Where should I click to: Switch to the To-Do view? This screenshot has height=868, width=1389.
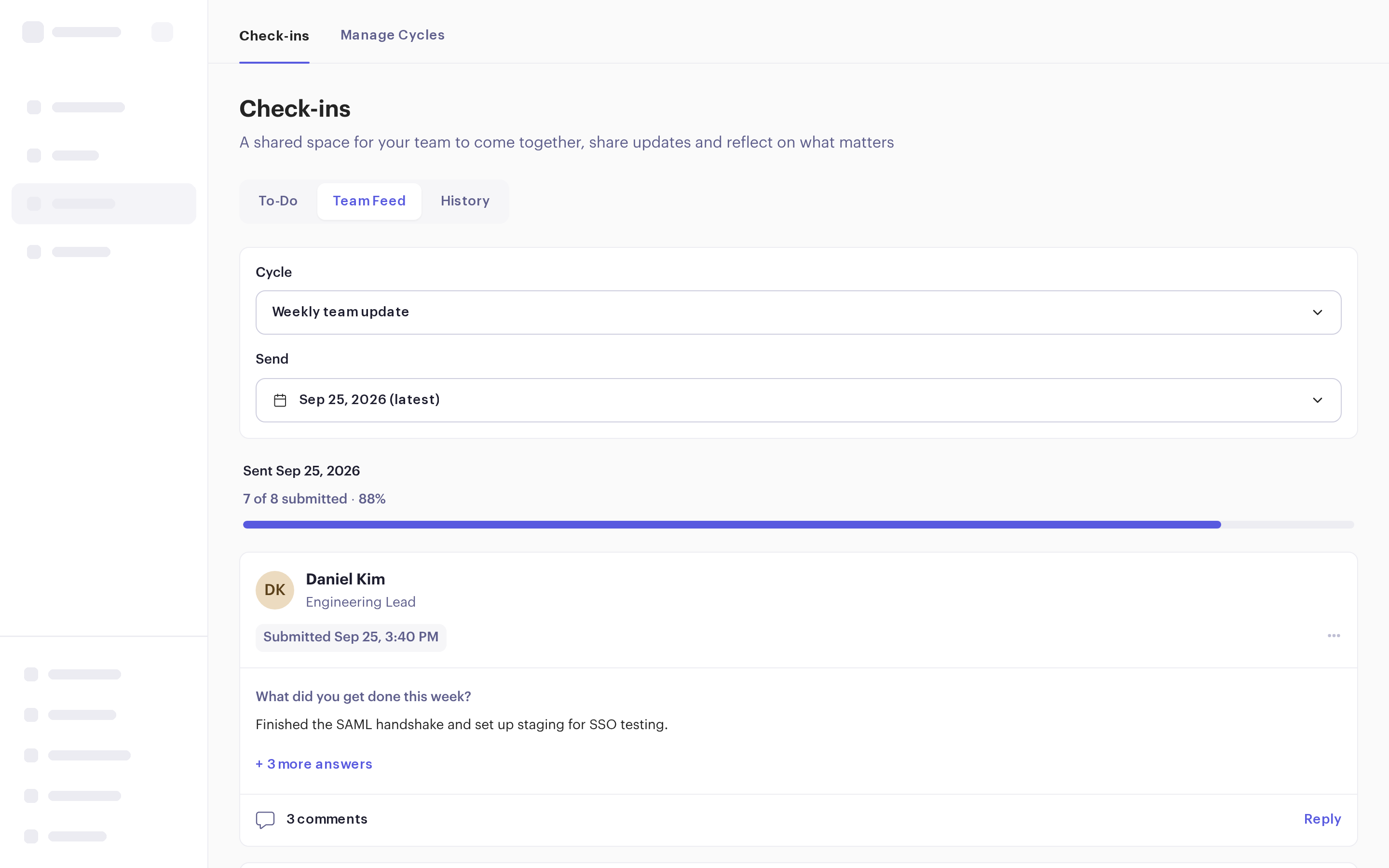click(x=278, y=201)
